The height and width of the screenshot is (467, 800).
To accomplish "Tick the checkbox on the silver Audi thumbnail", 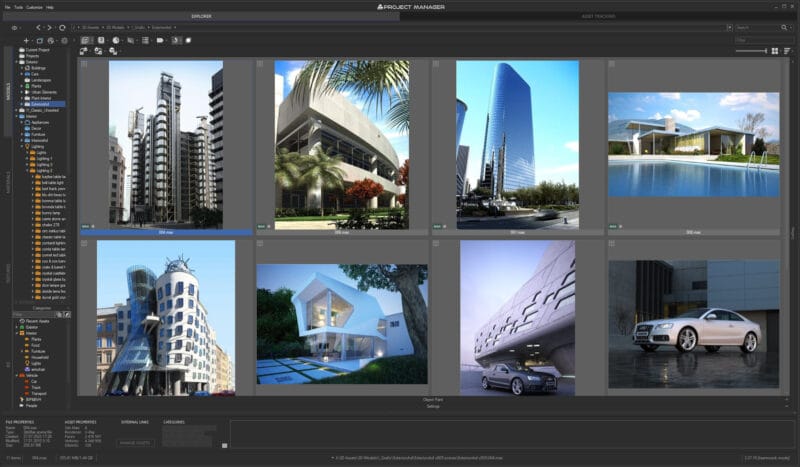I will [612, 244].
